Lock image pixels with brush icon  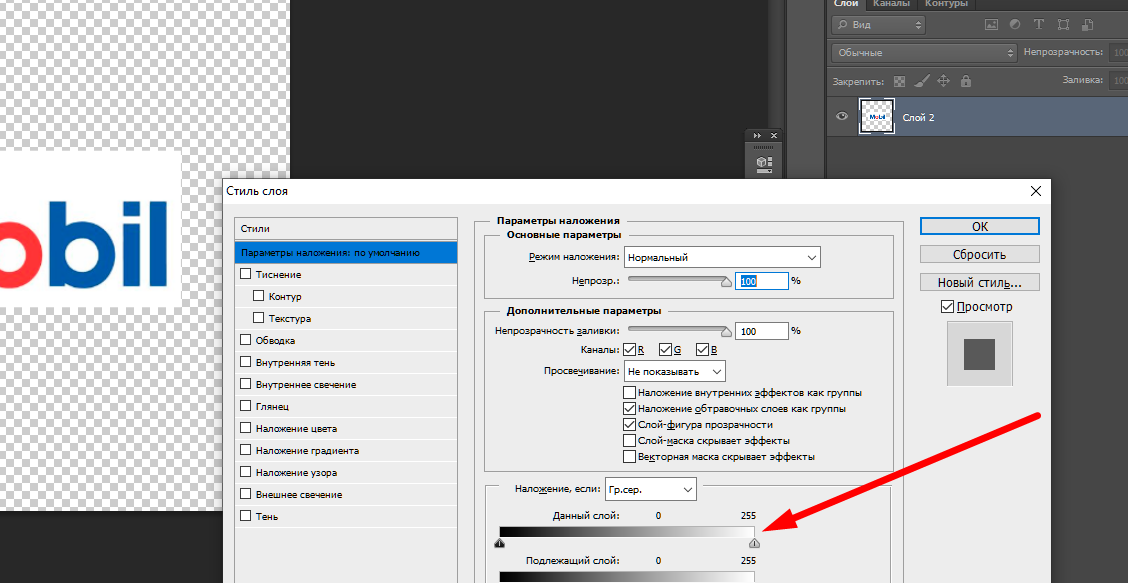click(x=921, y=81)
